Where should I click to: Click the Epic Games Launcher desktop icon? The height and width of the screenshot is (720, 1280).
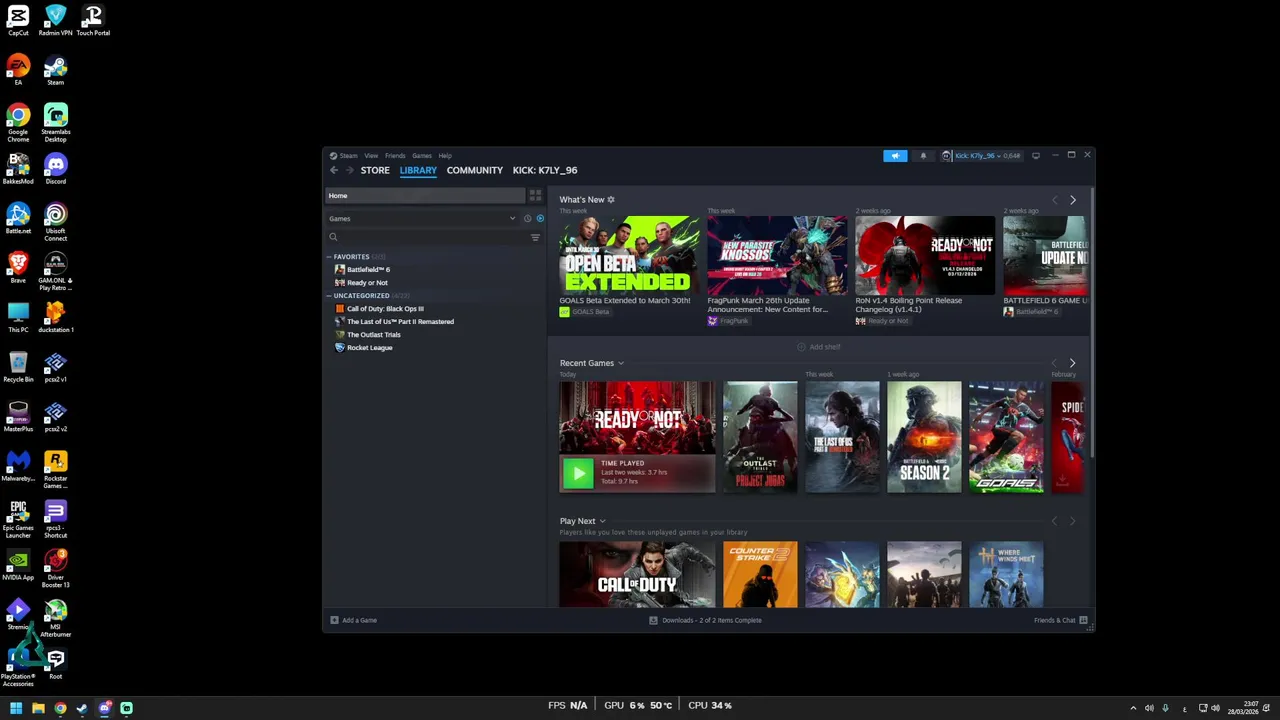[18, 518]
